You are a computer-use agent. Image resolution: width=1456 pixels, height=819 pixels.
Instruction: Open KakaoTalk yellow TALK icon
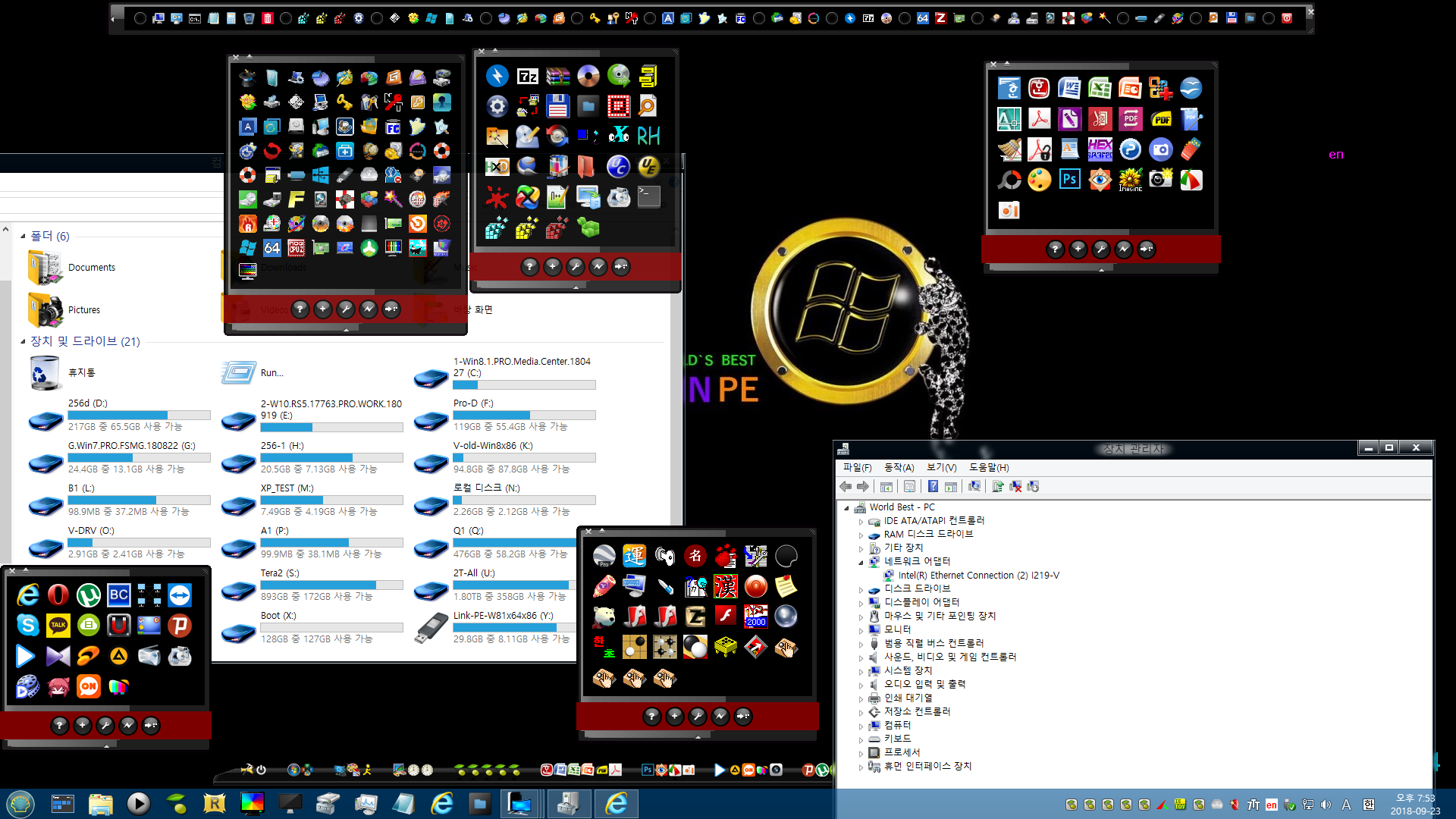(x=58, y=626)
